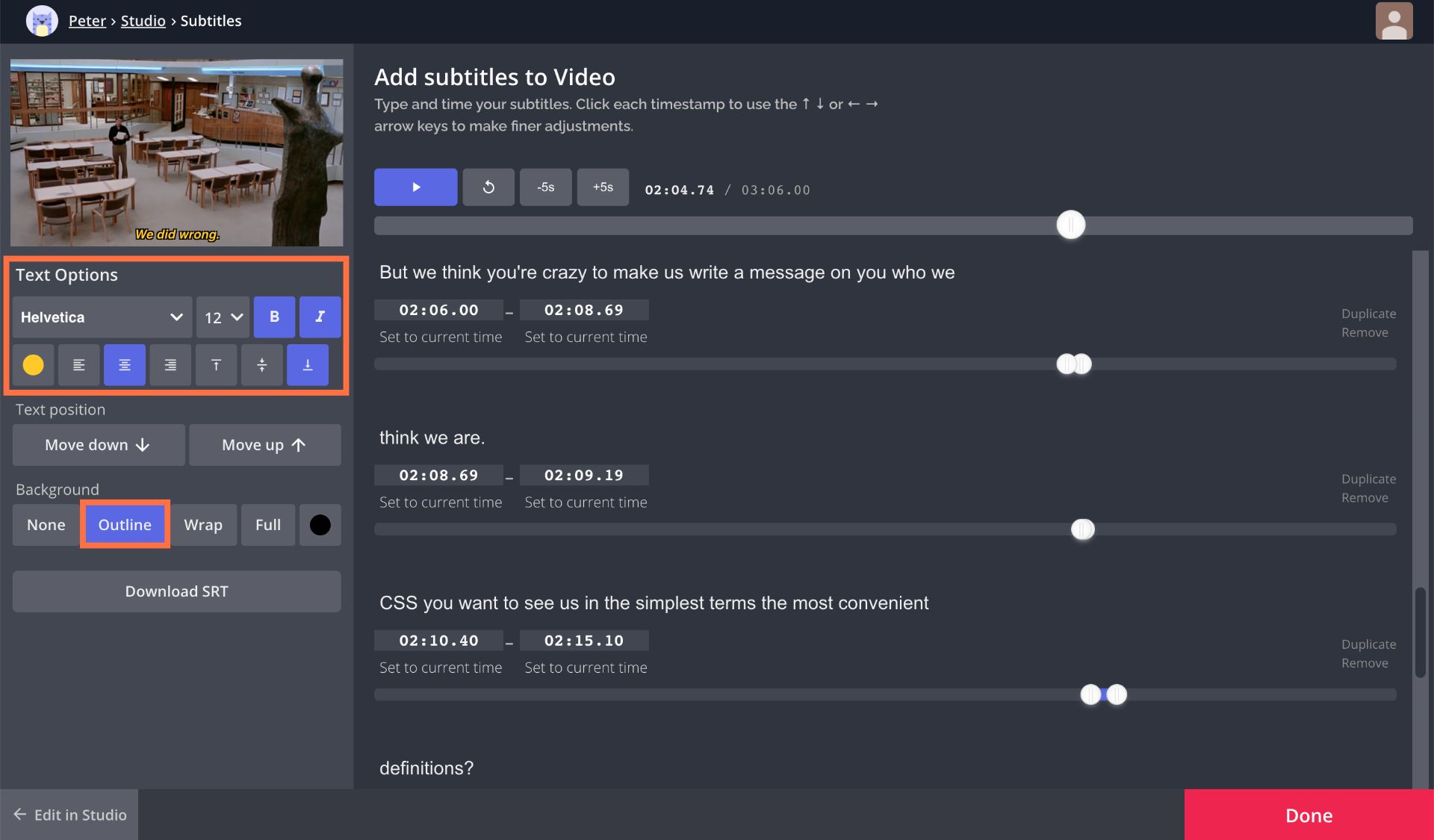The image size is (1434, 840).
Task: Select left text alignment
Action: click(78, 365)
